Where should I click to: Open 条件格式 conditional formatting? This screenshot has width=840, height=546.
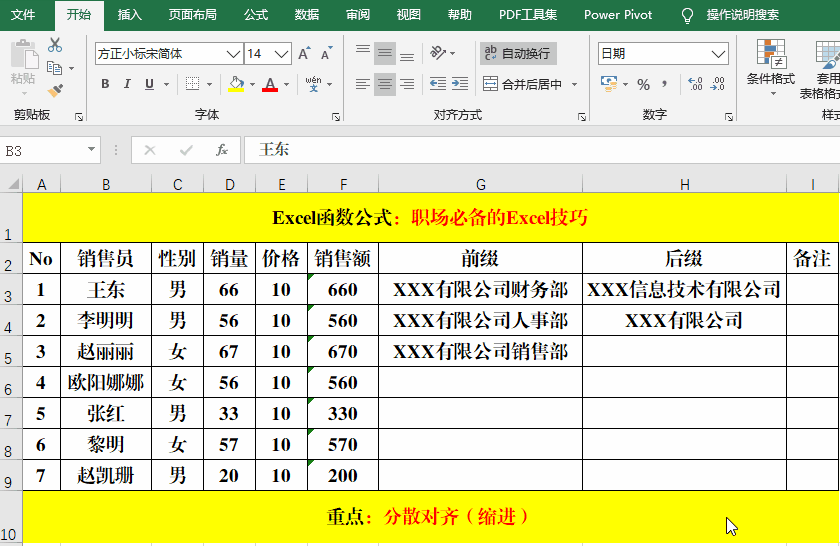coord(771,67)
